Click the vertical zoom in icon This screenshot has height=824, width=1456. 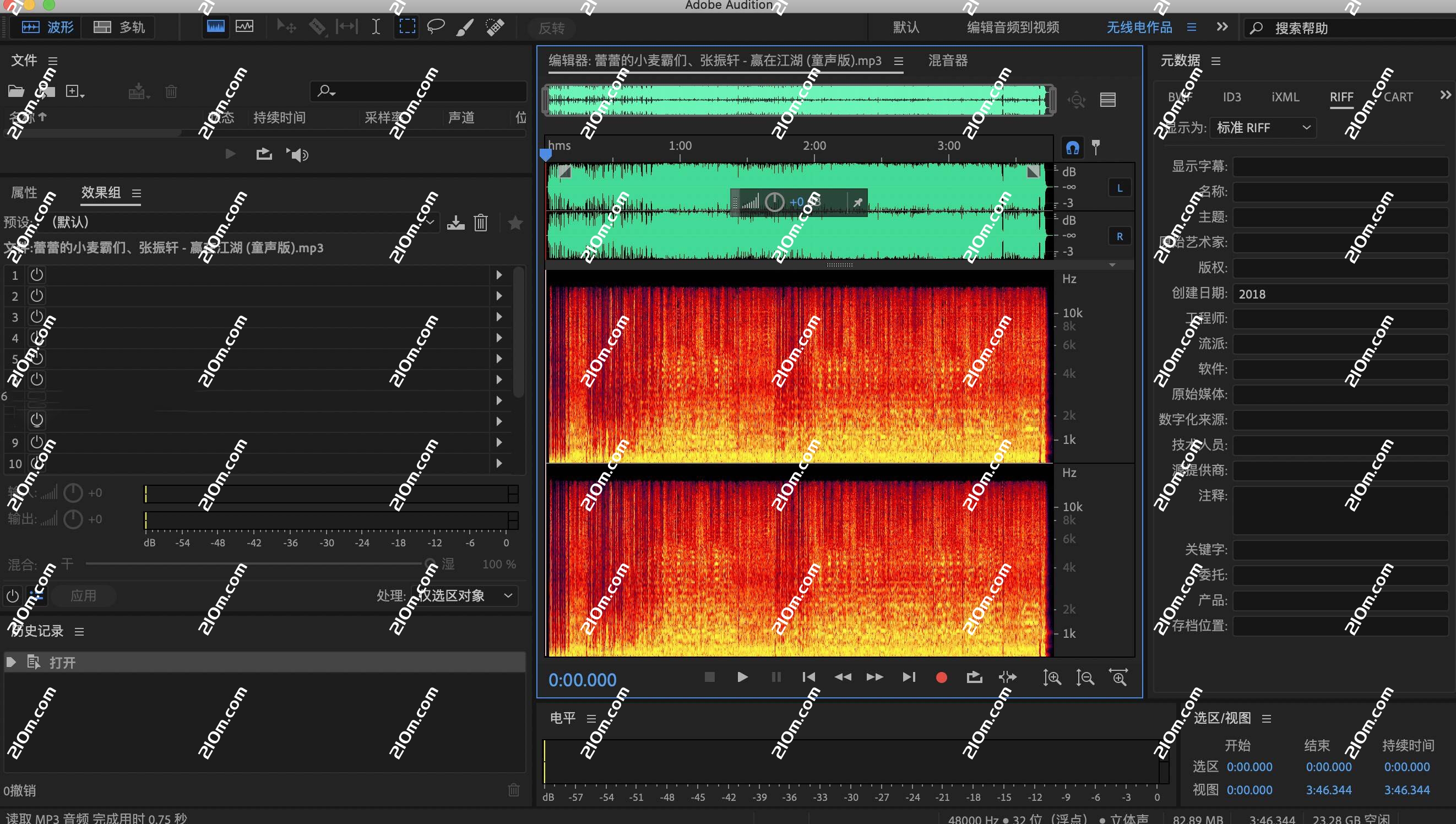(1051, 677)
